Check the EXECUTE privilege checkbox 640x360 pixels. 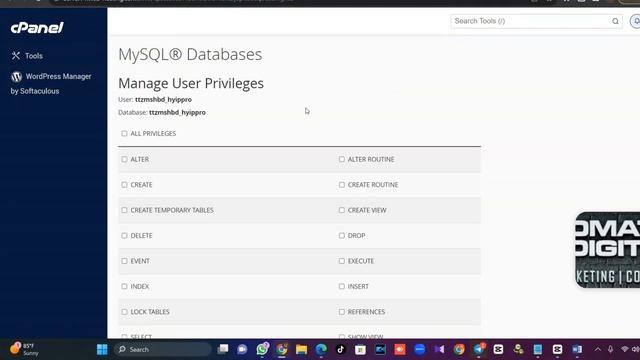pyautogui.click(x=342, y=261)
